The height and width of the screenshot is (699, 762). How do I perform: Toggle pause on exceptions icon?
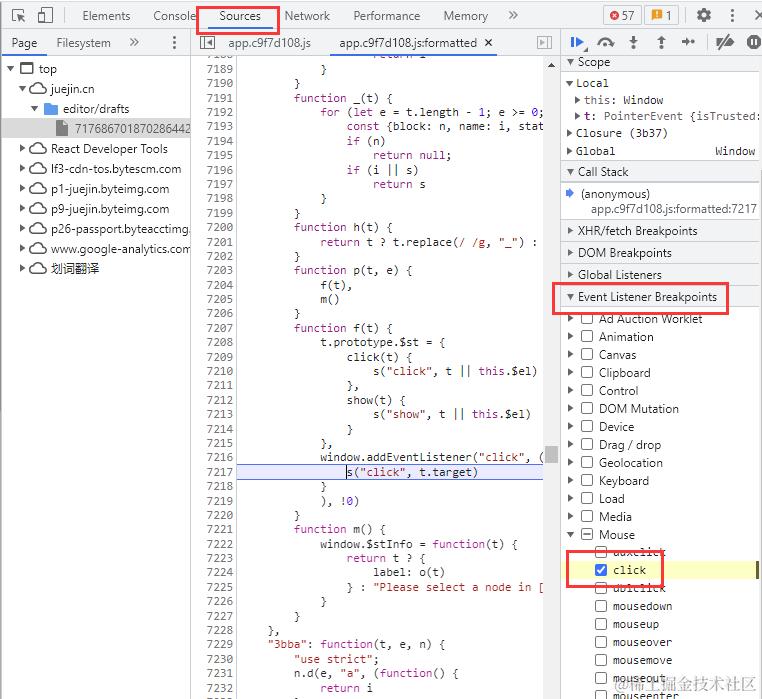coord(753,42)
